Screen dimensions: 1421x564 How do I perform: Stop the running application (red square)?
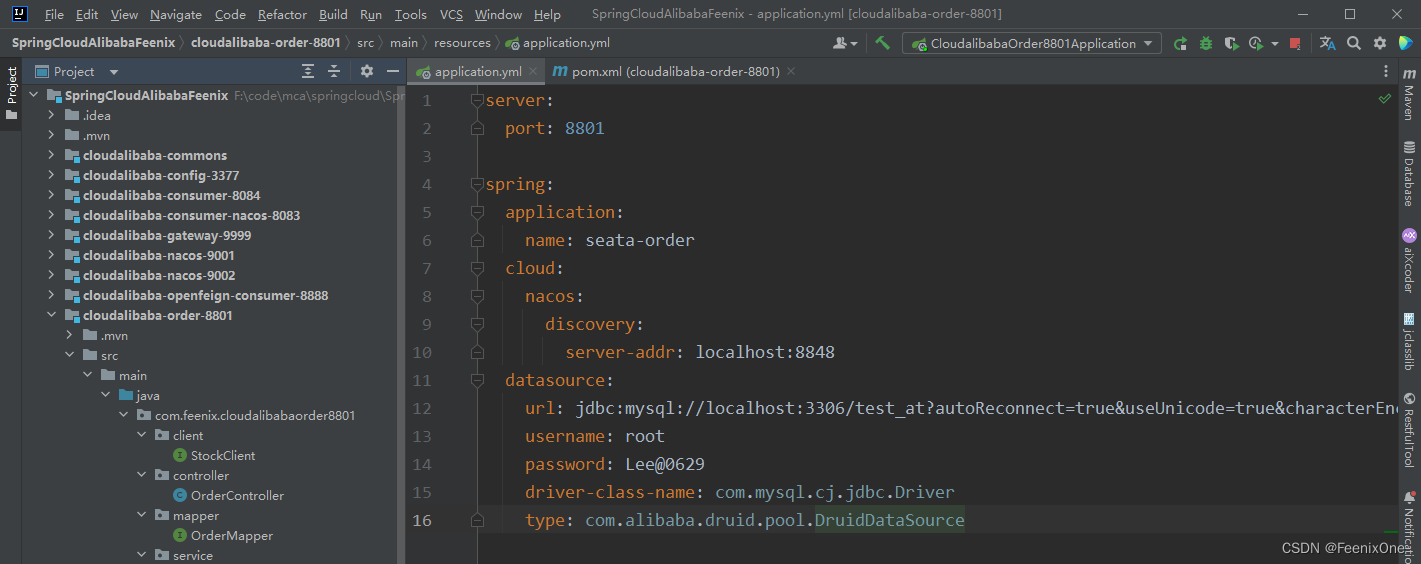click(x=1295, y=43)
